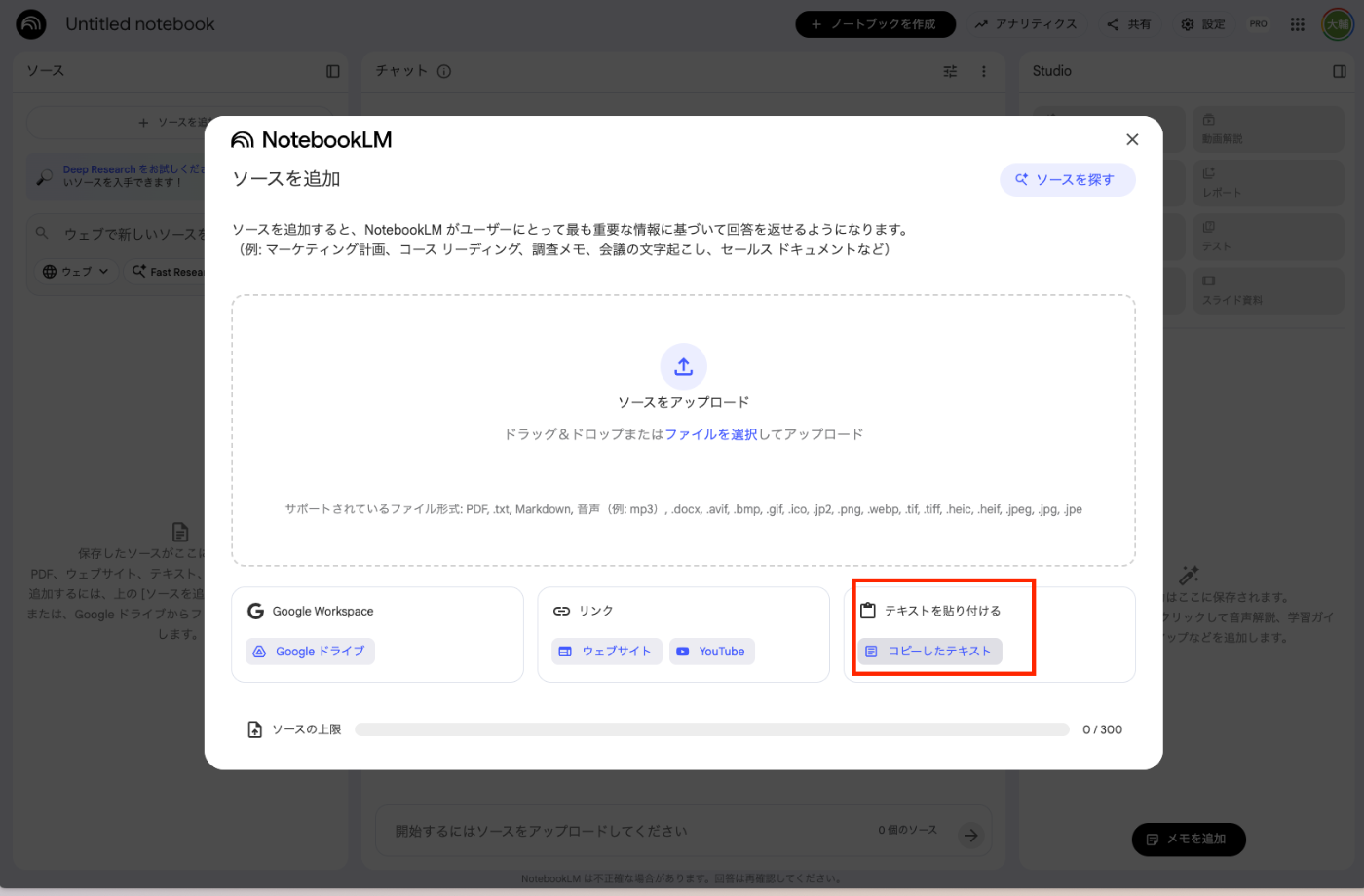
Task: Click the ソースを追加 button in sidebar
Action: 117,123
